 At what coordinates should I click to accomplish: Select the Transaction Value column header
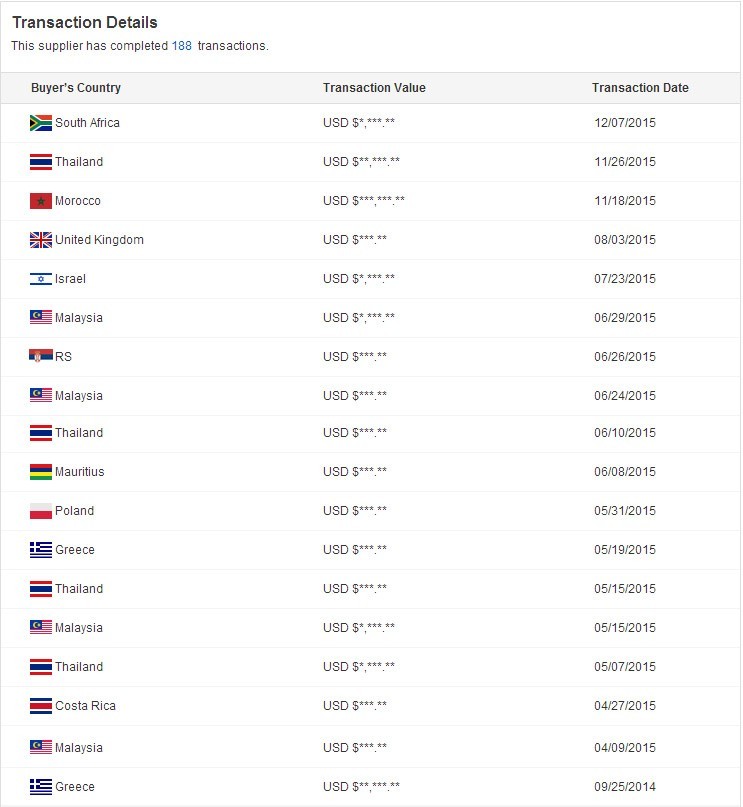[x=374, y=87]
